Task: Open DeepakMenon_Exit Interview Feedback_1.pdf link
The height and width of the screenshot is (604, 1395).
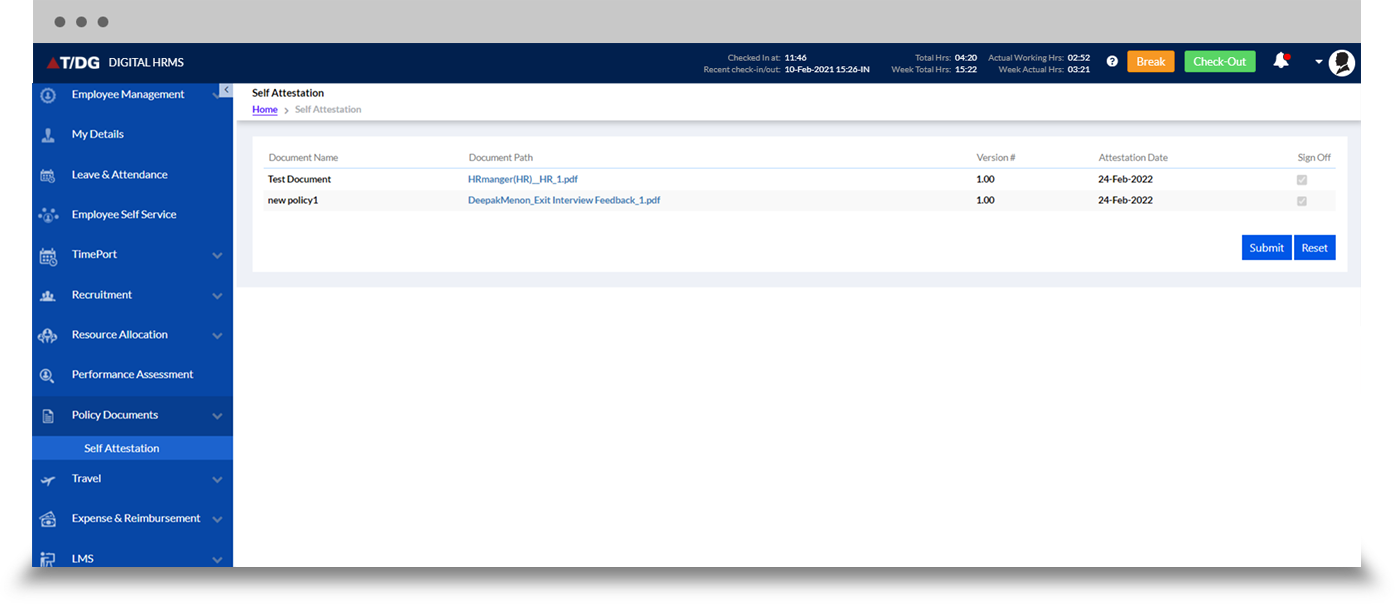Action: click(x=564, y=200)
